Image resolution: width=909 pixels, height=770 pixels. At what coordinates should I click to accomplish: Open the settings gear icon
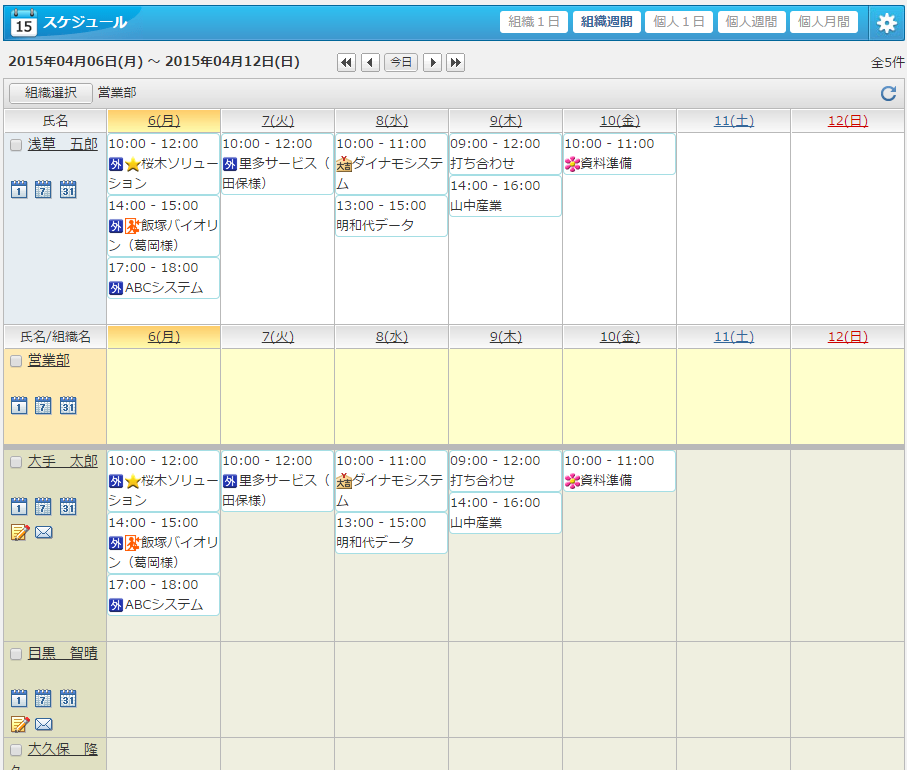coord(886,23)
